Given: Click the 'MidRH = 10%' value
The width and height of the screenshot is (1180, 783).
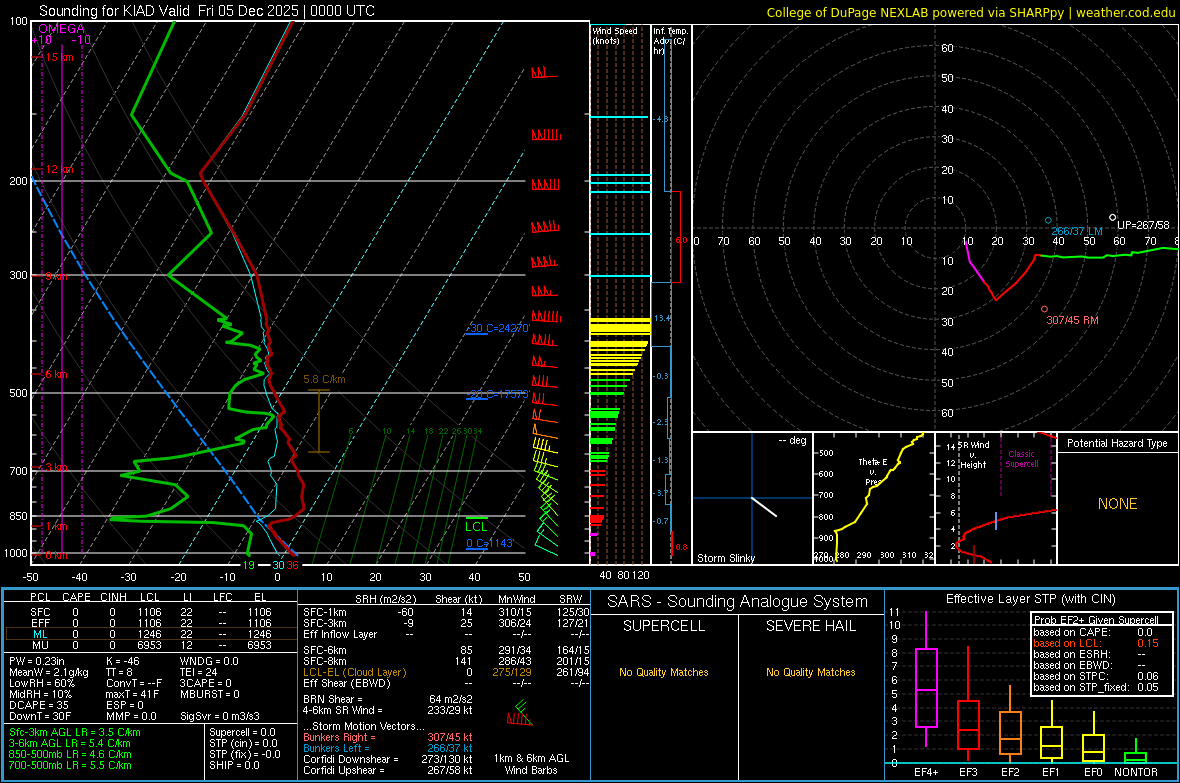Looking at the screenshot, I should [41, 694].
